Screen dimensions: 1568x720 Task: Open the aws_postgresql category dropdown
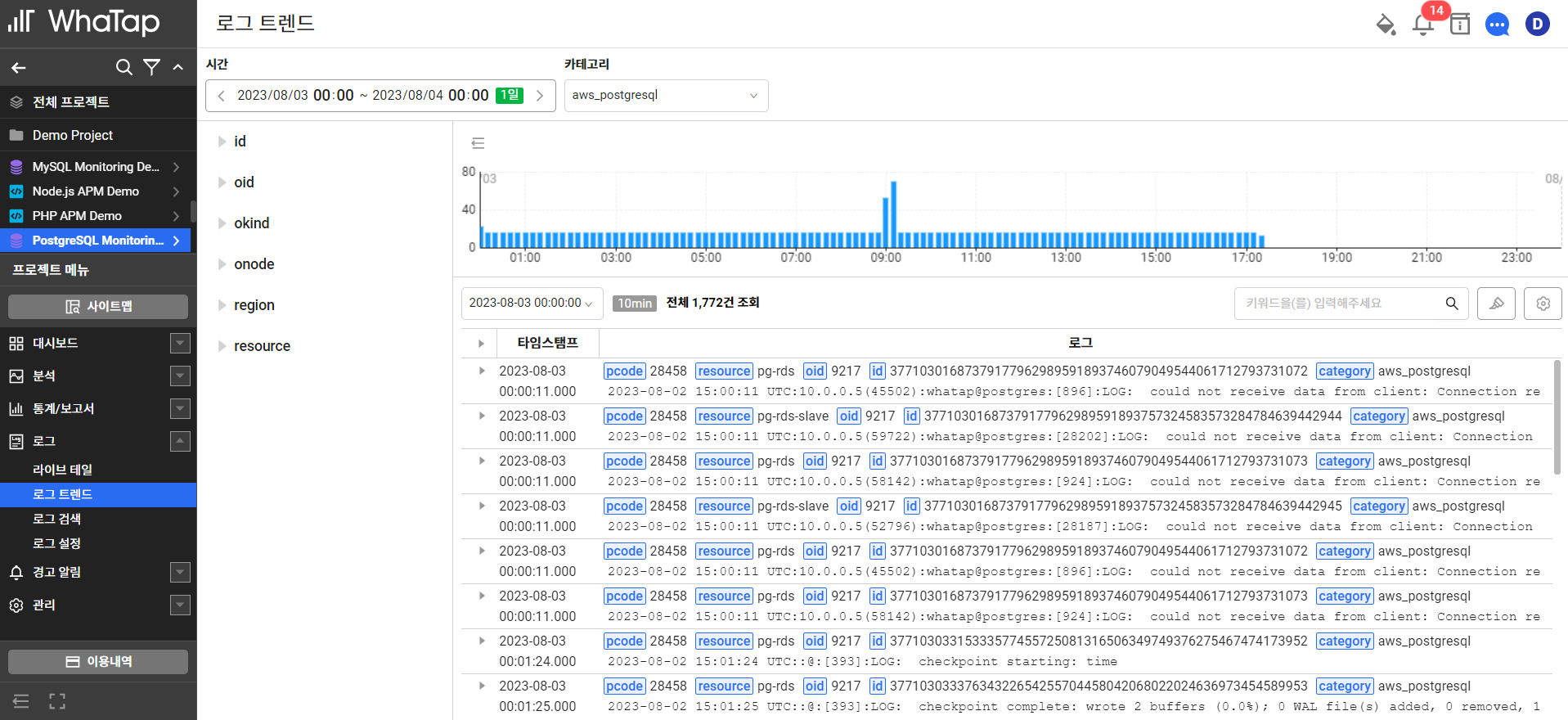coord(666,96)
